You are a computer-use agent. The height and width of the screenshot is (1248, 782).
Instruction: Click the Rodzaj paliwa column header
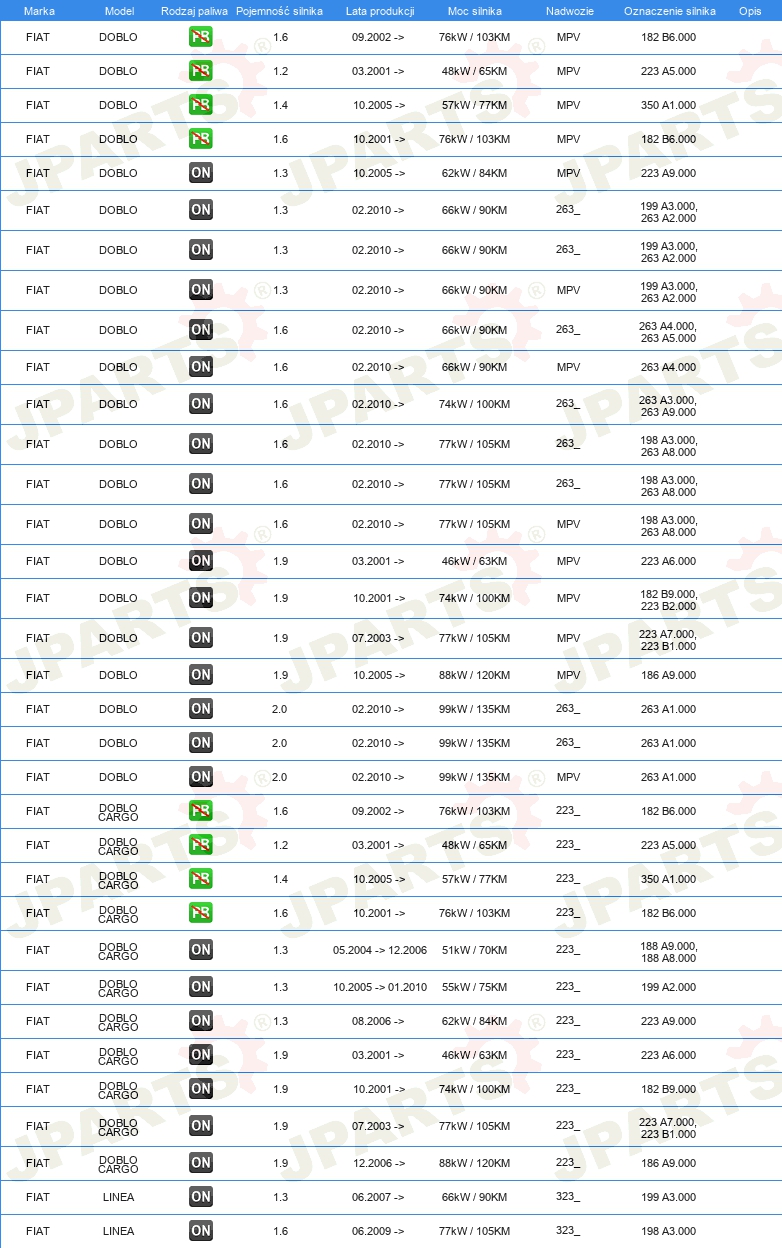195,11
